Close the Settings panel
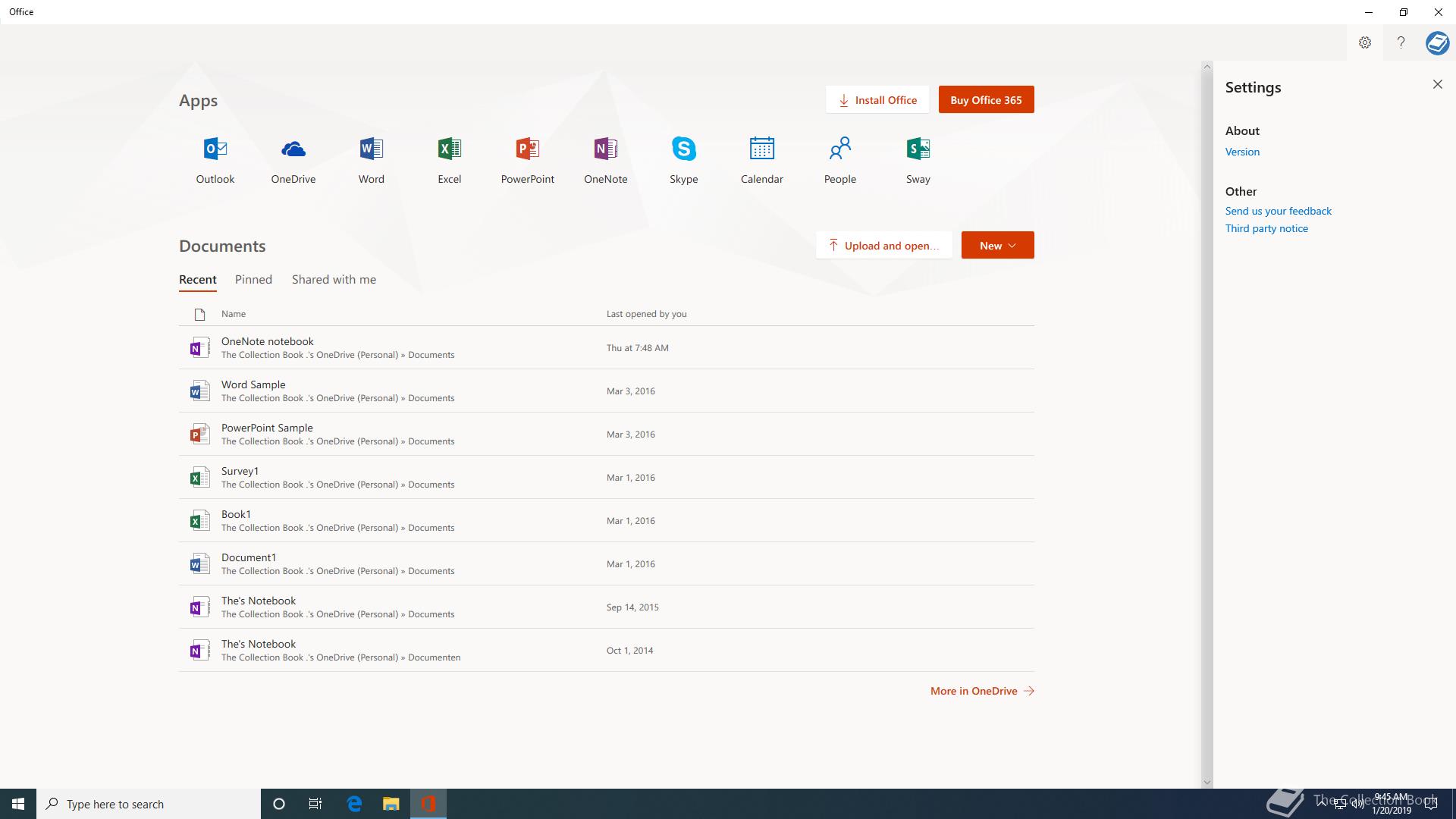This screenshot has height=819, width=1456. click(1437, 84)
